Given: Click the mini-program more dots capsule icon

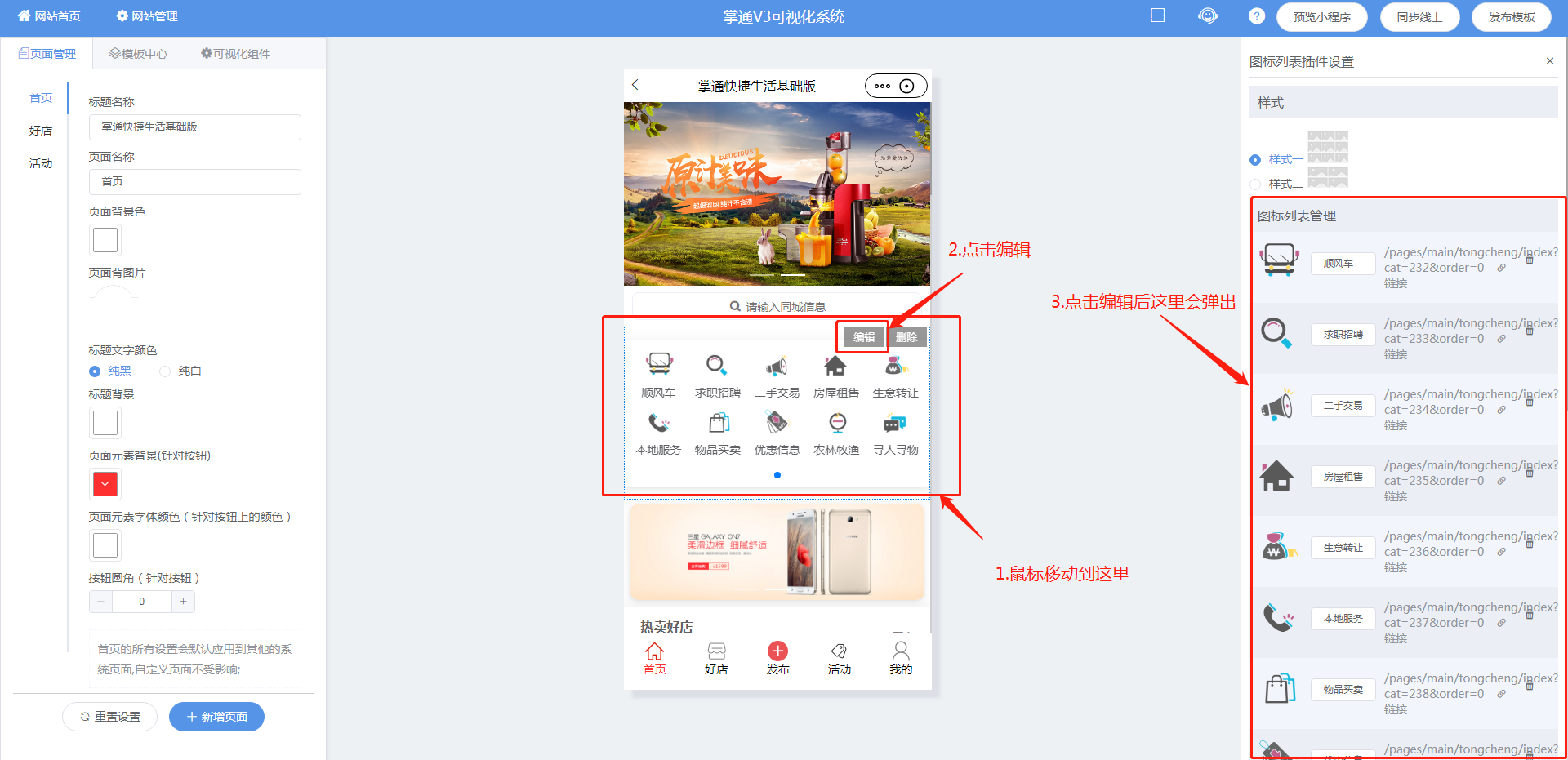Looking at the screenshot, I should (882, 86).
